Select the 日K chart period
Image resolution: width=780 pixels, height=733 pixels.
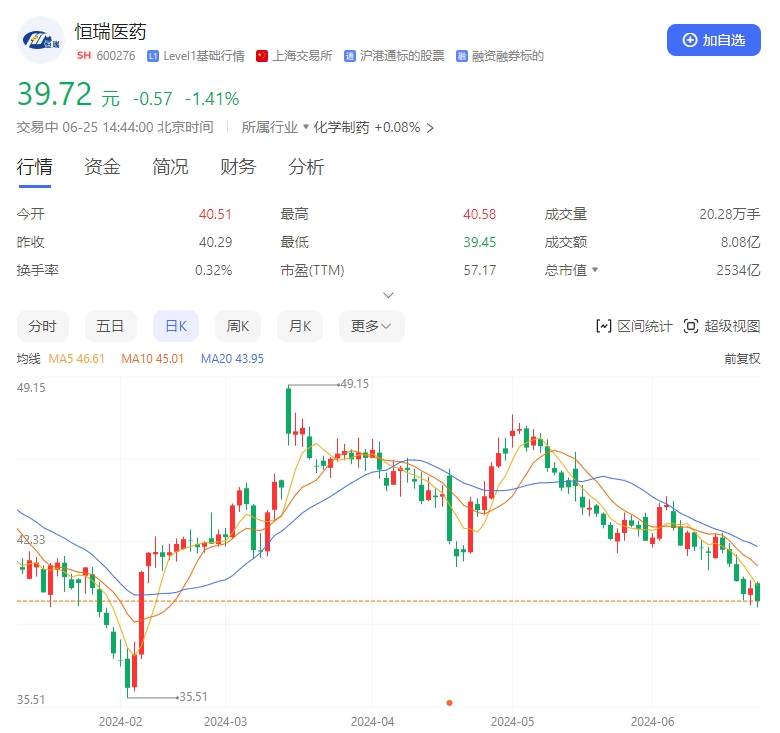[x=176, y=326]
